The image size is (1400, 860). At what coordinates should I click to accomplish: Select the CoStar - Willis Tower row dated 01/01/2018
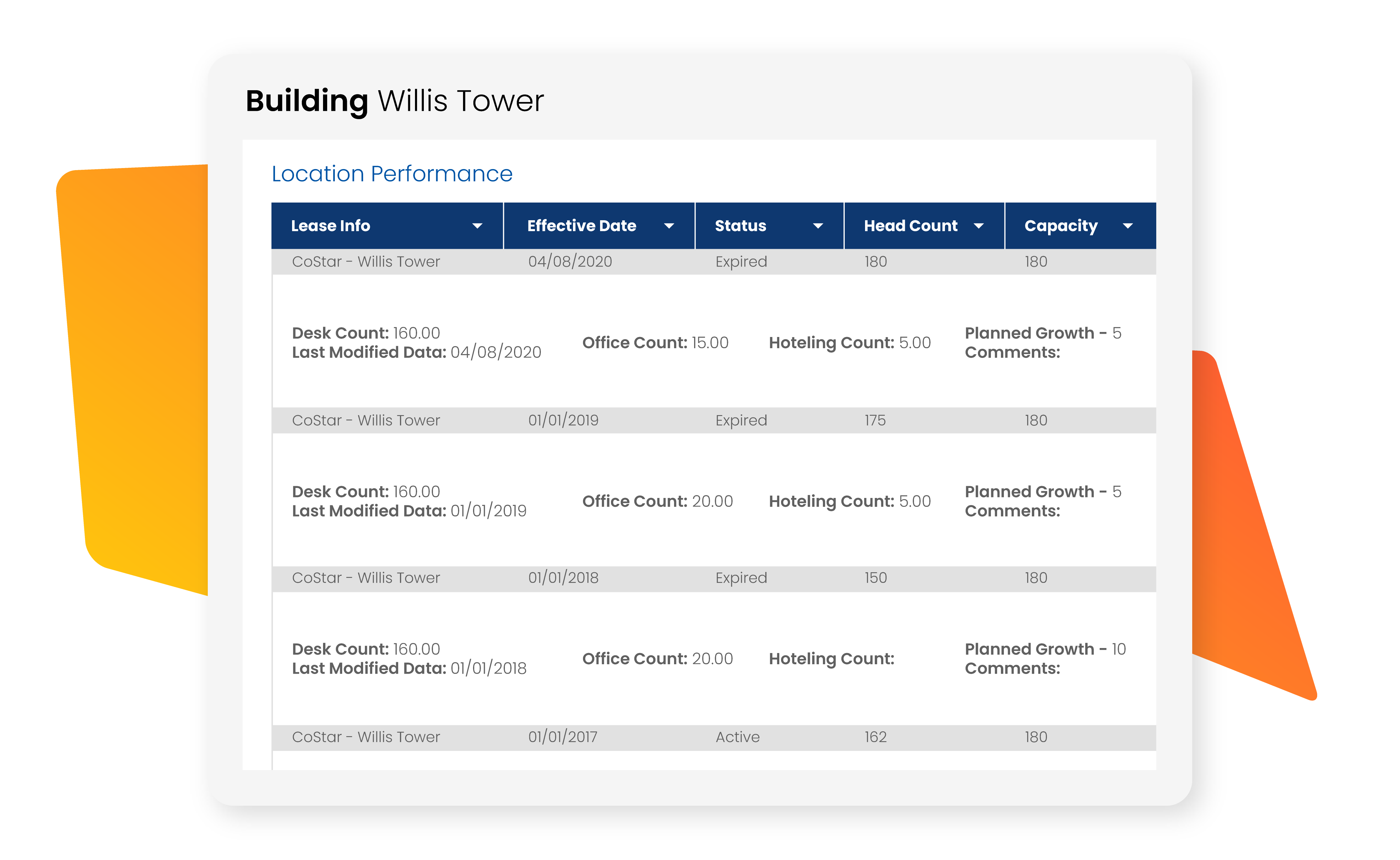pos(714,578)
